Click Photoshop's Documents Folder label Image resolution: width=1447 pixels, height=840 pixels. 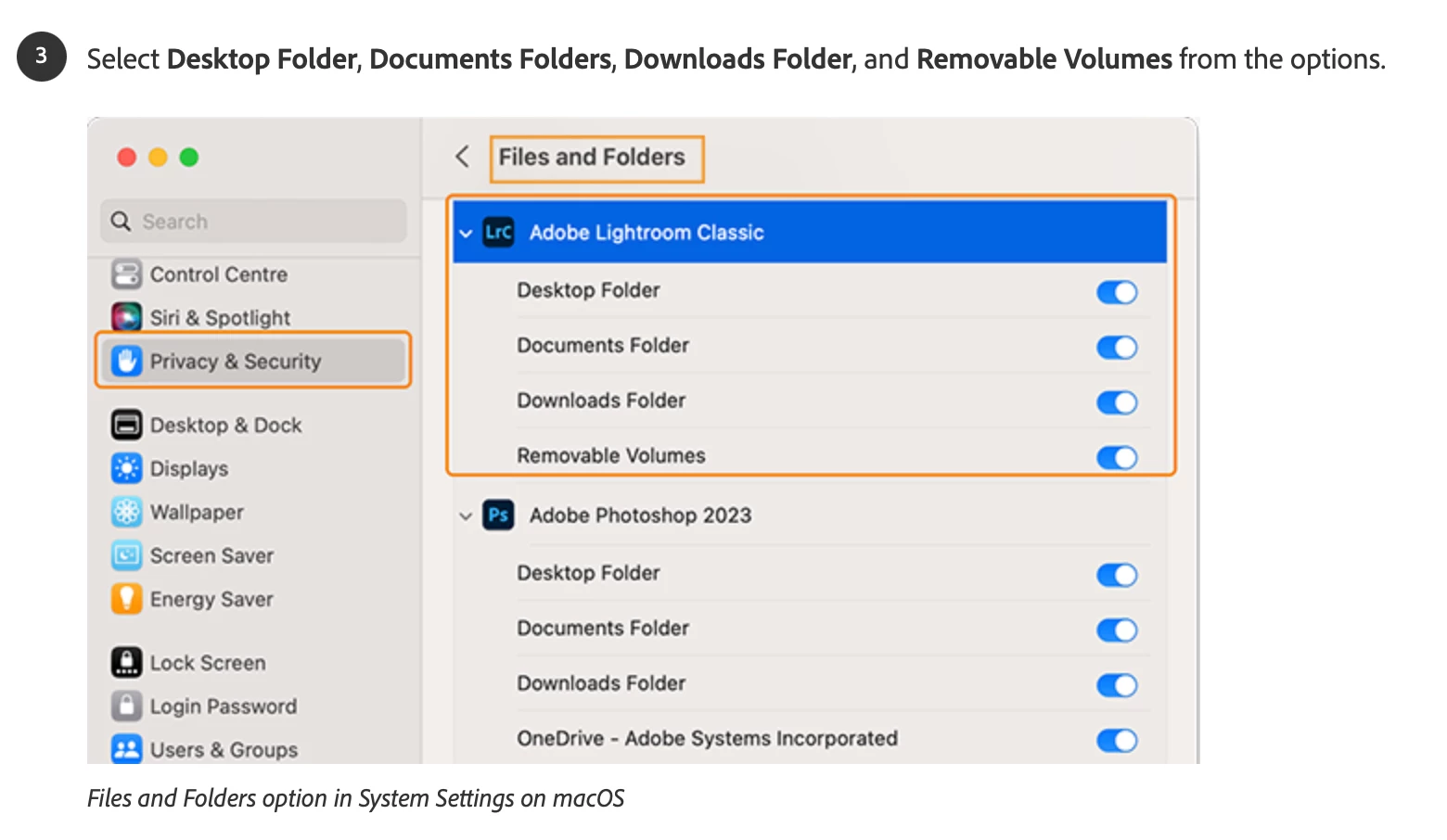[x=603, y=628]
